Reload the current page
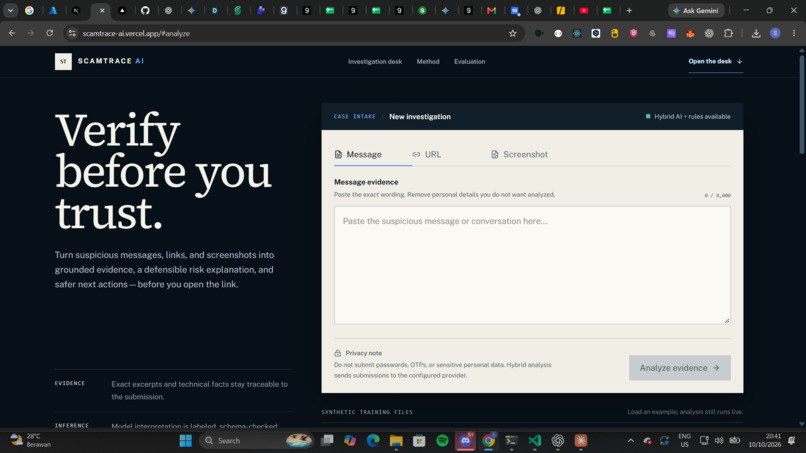The height and width of the screenshot is (453, 806). (50, 33)
